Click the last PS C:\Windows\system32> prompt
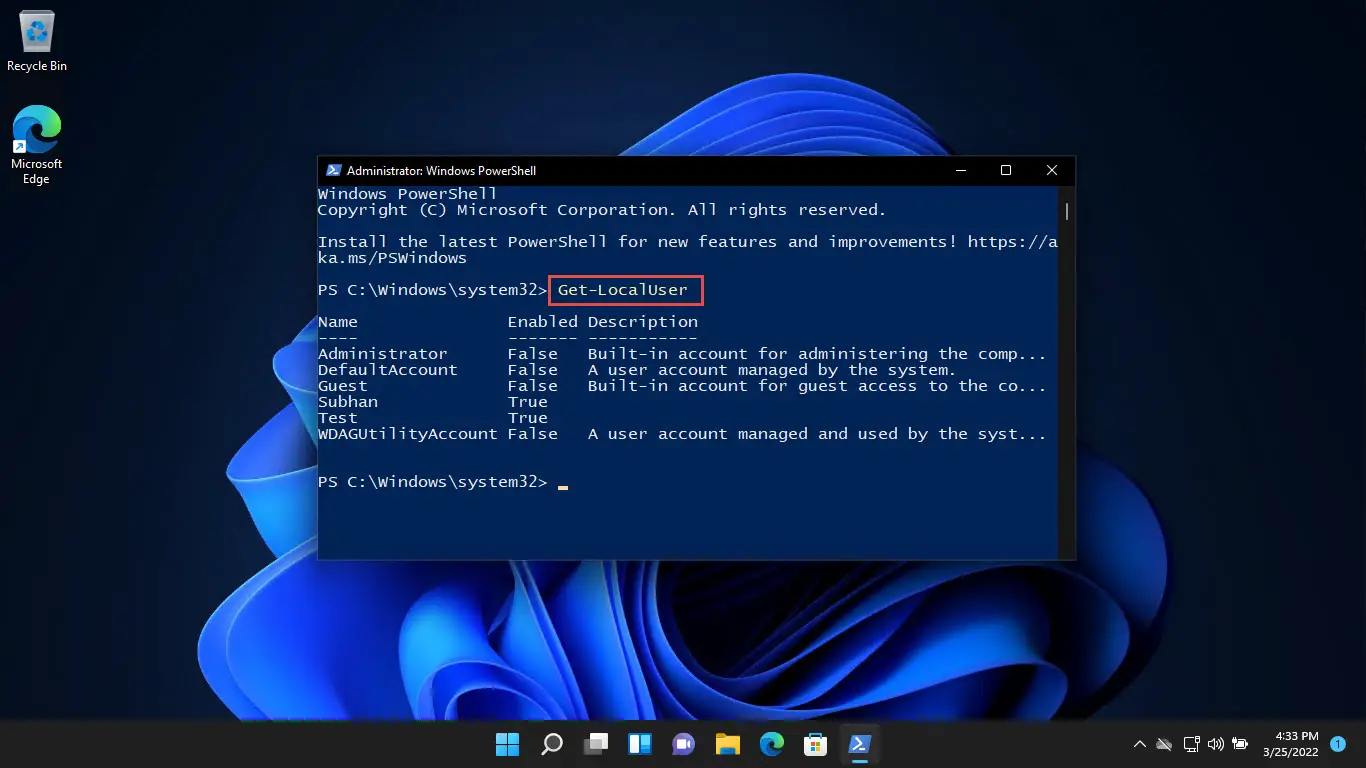1366x768 pixels. pos(433,482)
